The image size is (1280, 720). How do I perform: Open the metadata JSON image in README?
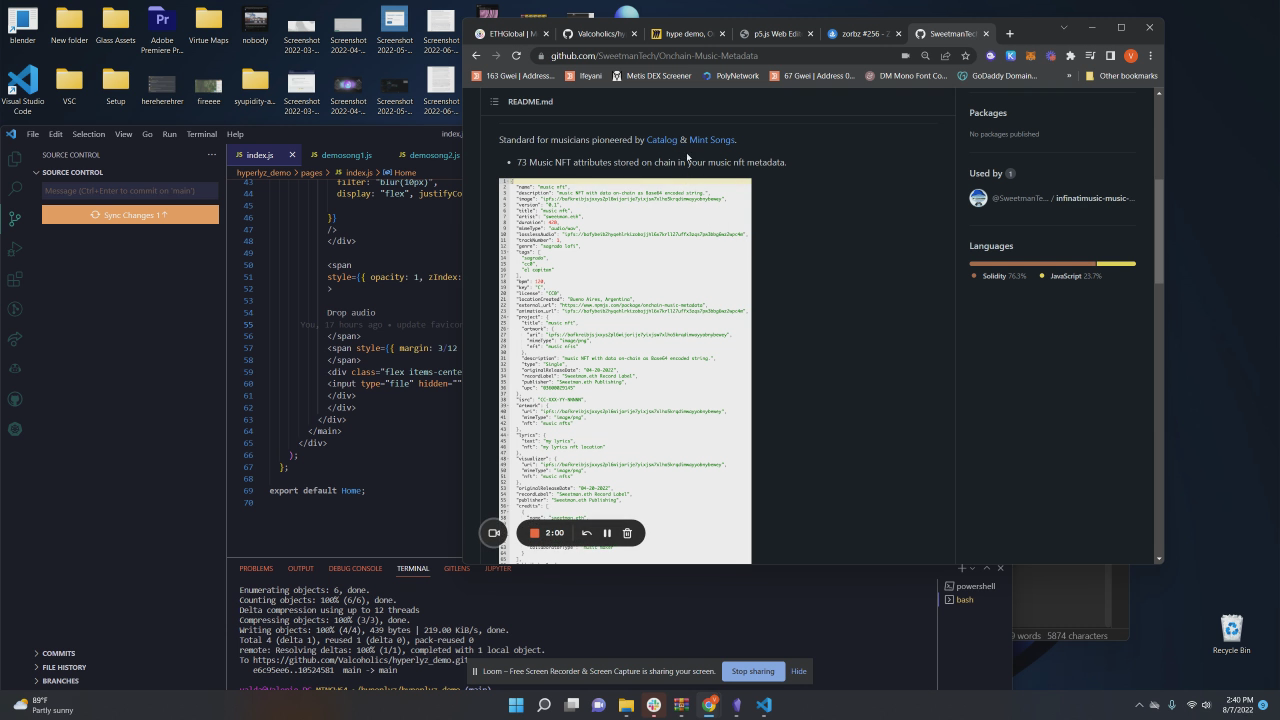click(625, 371)
